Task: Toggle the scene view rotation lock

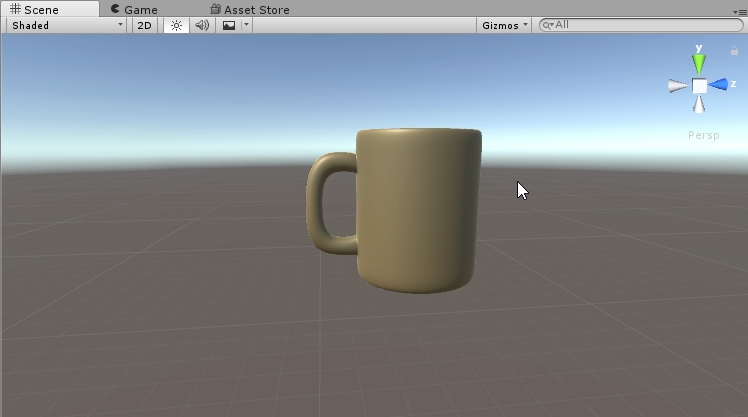Action: [734, 51]
